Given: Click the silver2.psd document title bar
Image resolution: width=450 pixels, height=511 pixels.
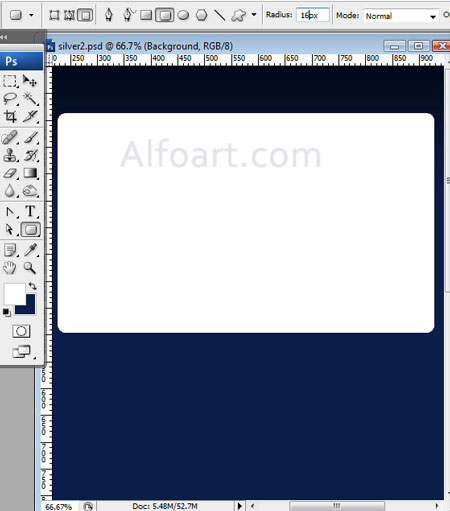Looking at the screenshot, I should pos(145,46).
